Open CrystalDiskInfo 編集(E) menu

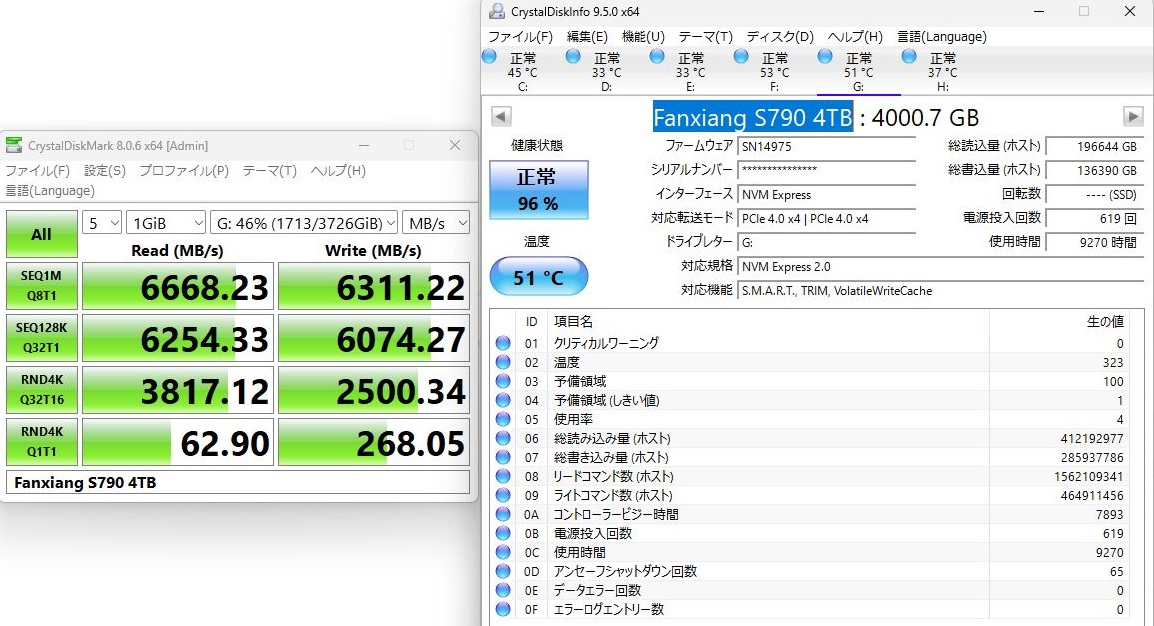coord(587,37)
